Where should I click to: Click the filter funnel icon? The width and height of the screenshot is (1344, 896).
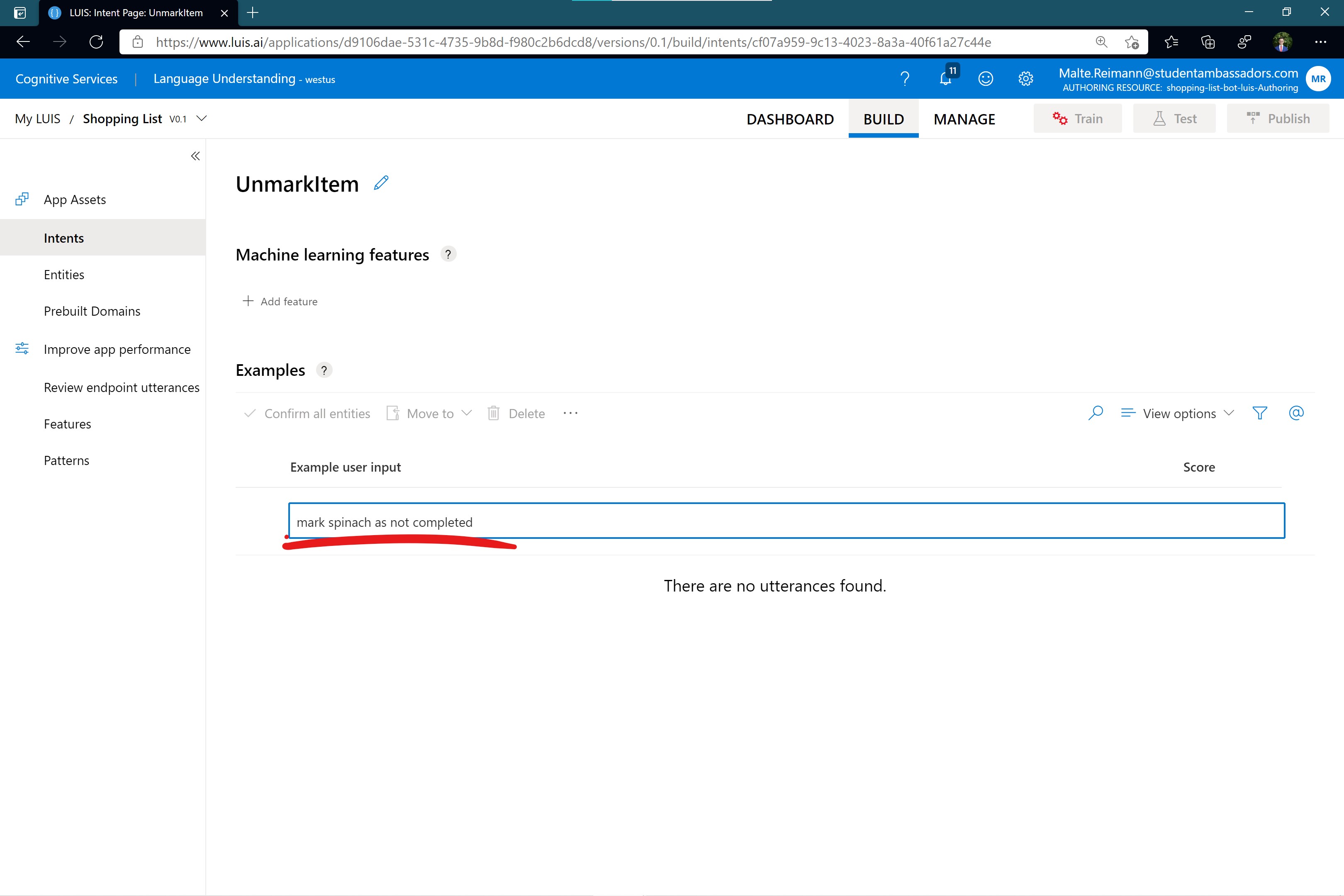coord(1259,413)
